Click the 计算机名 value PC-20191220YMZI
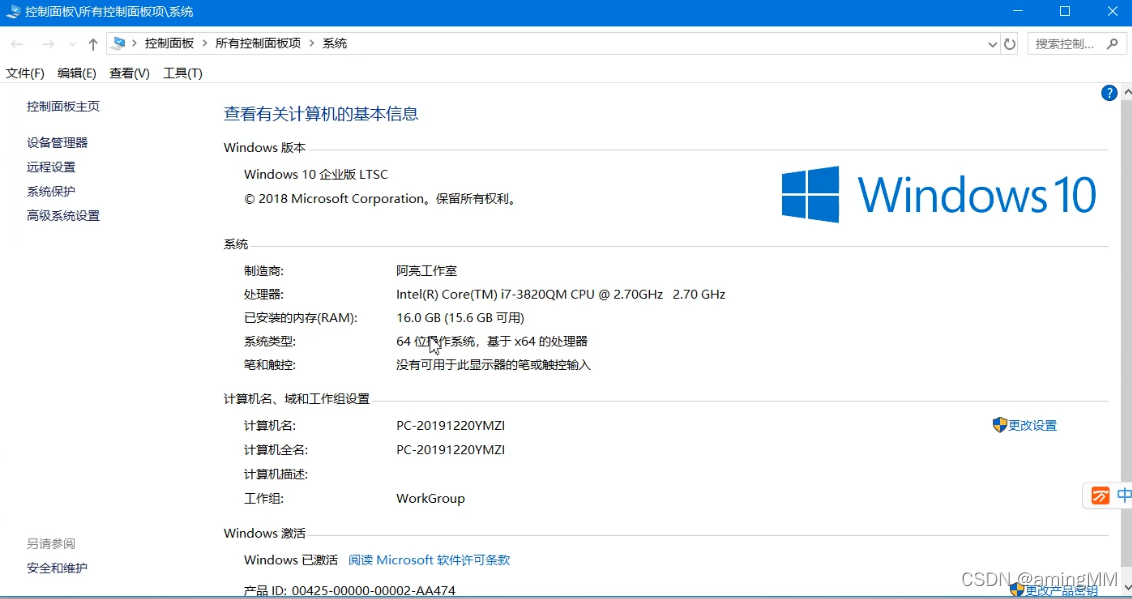 coord(450,426)
